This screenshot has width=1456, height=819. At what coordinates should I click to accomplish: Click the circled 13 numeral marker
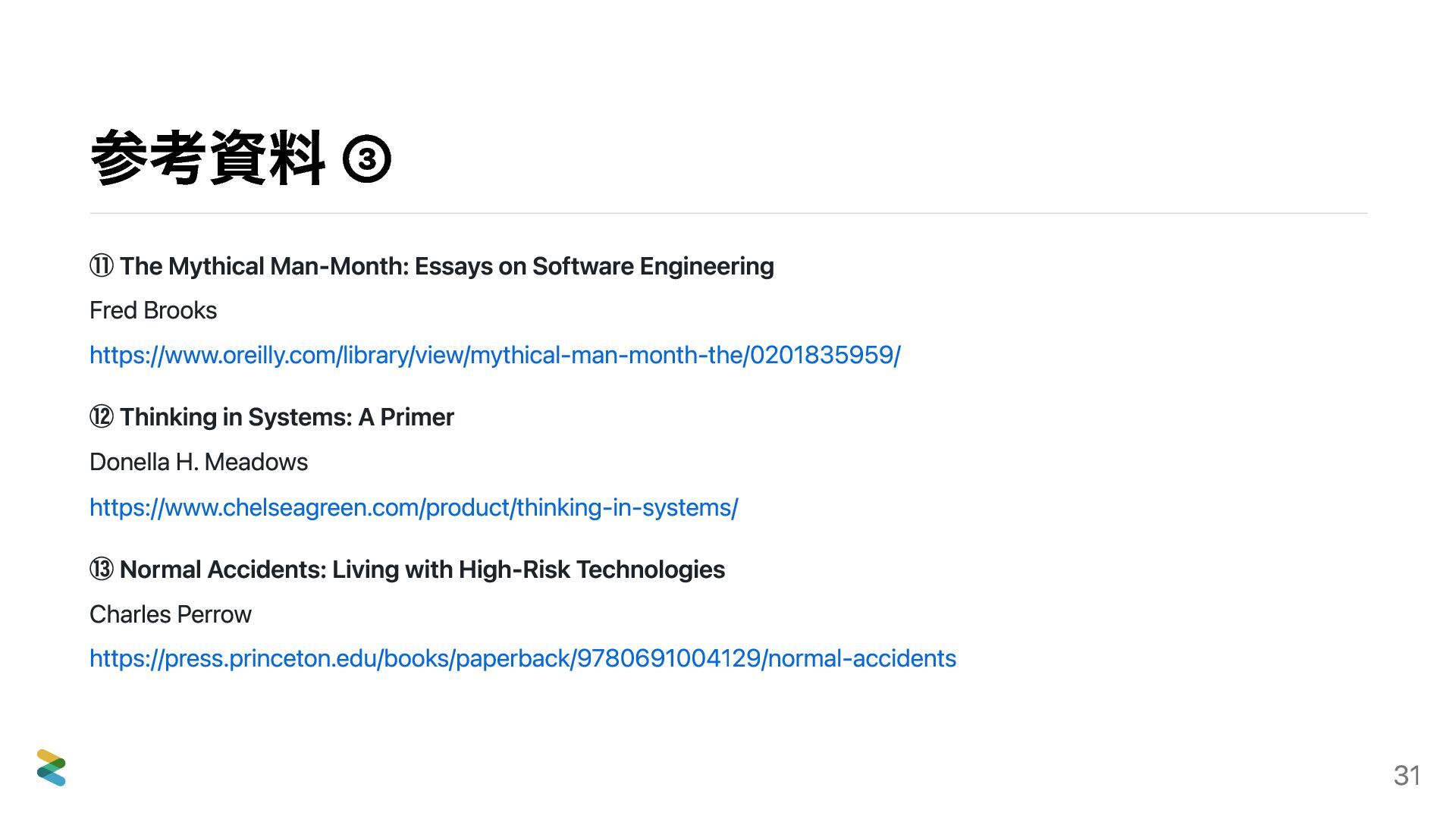pyautogui.click(x=102, y=570)
